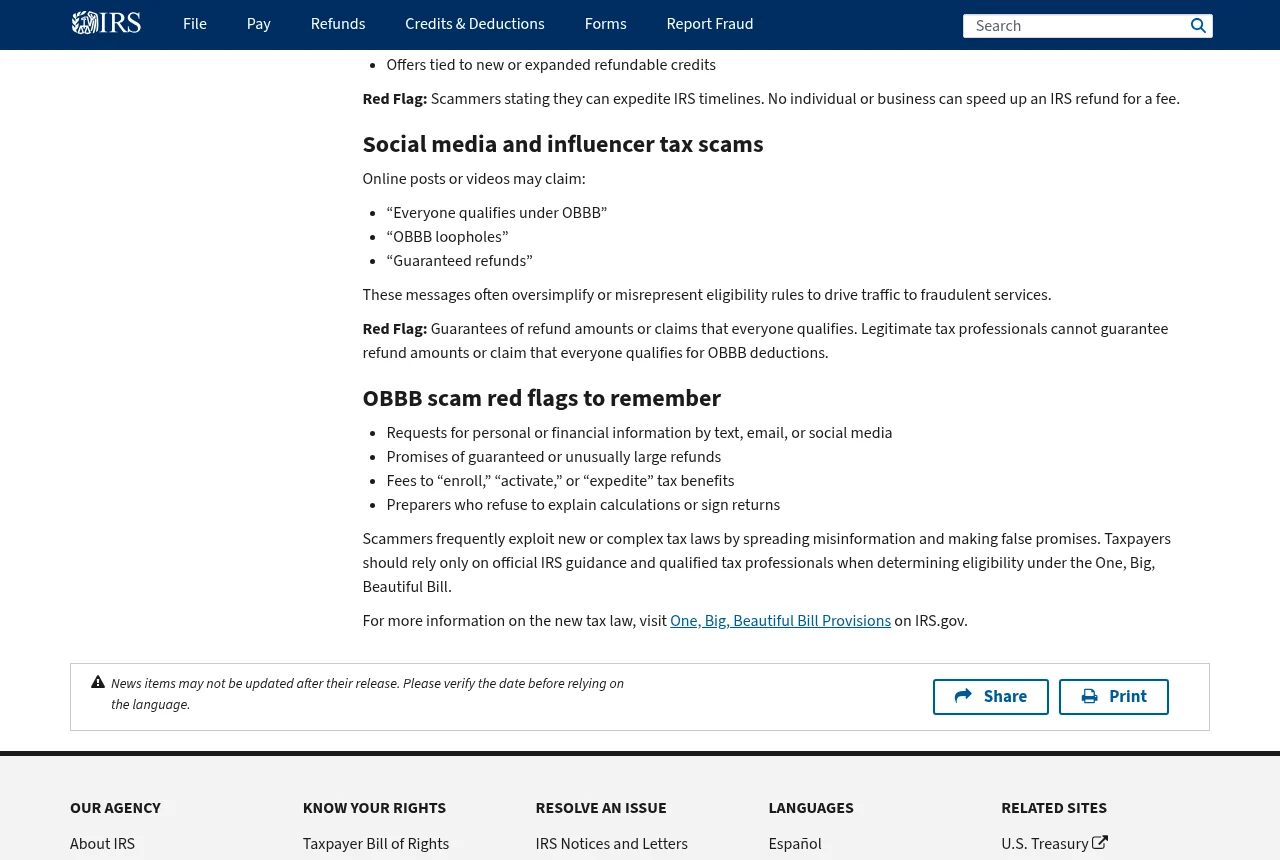
Task: Click bullet about fees to “enroll,” “activate”
Action: click(560, 481)
